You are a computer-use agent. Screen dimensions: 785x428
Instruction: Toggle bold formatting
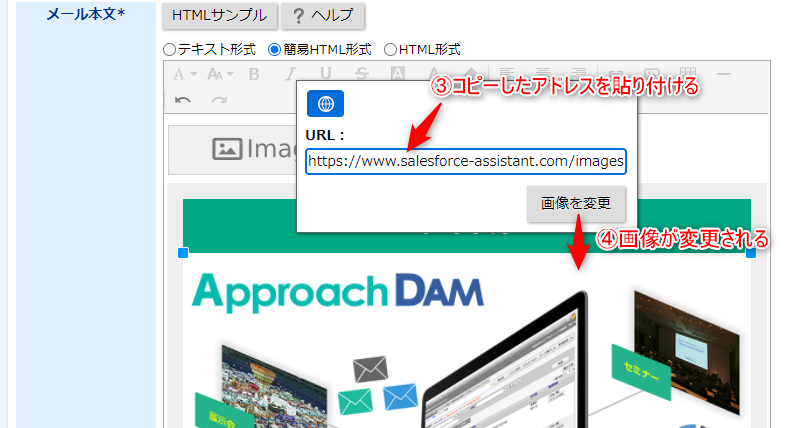pos(254,75)
